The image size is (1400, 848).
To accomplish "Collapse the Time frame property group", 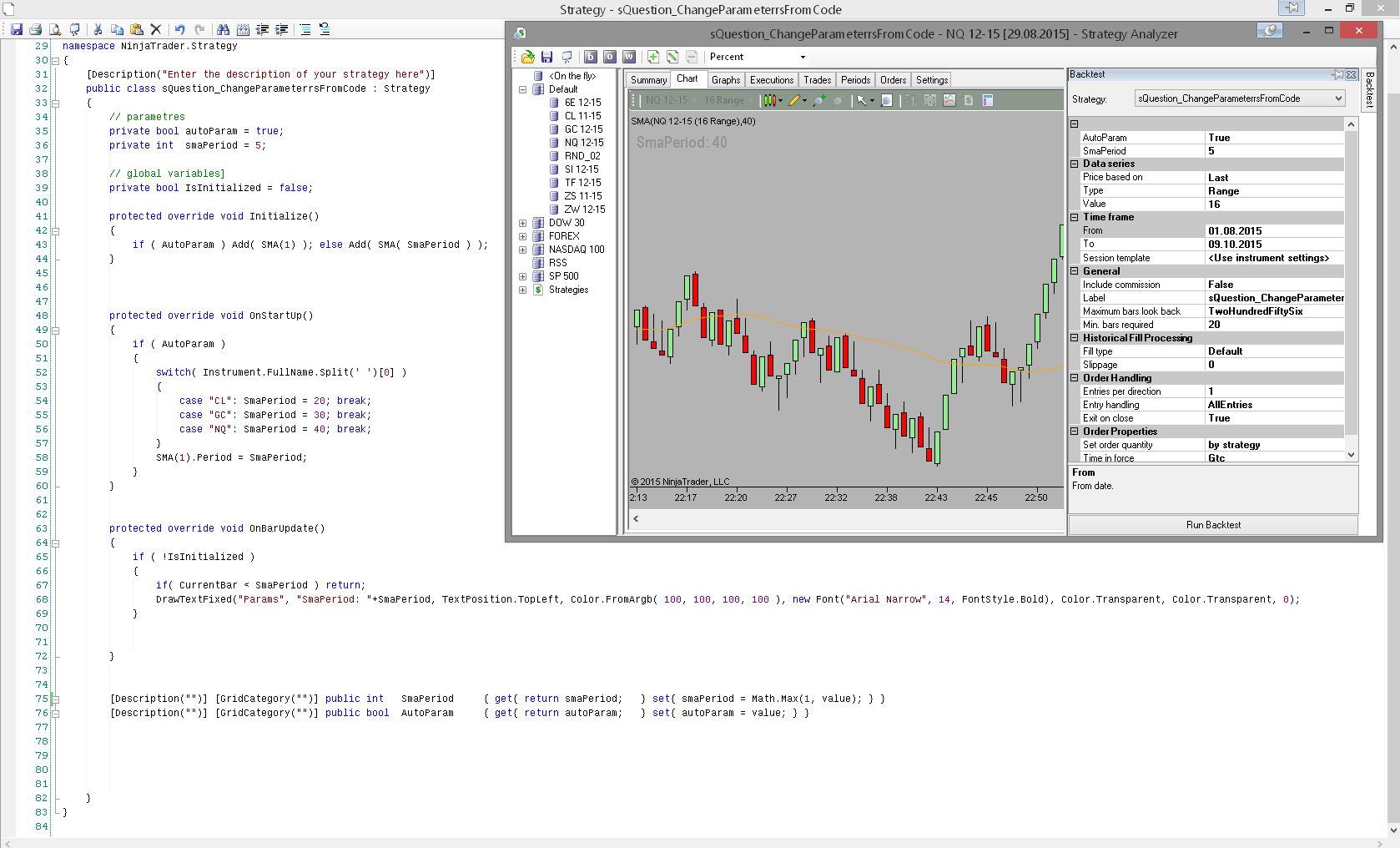I will click(x=1075, y=217).
